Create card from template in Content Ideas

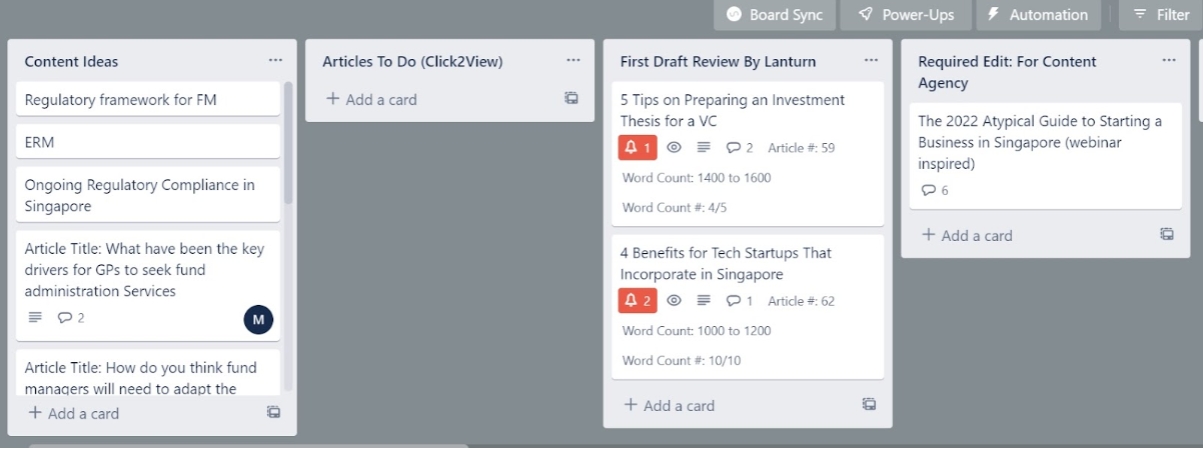point(273,412)
